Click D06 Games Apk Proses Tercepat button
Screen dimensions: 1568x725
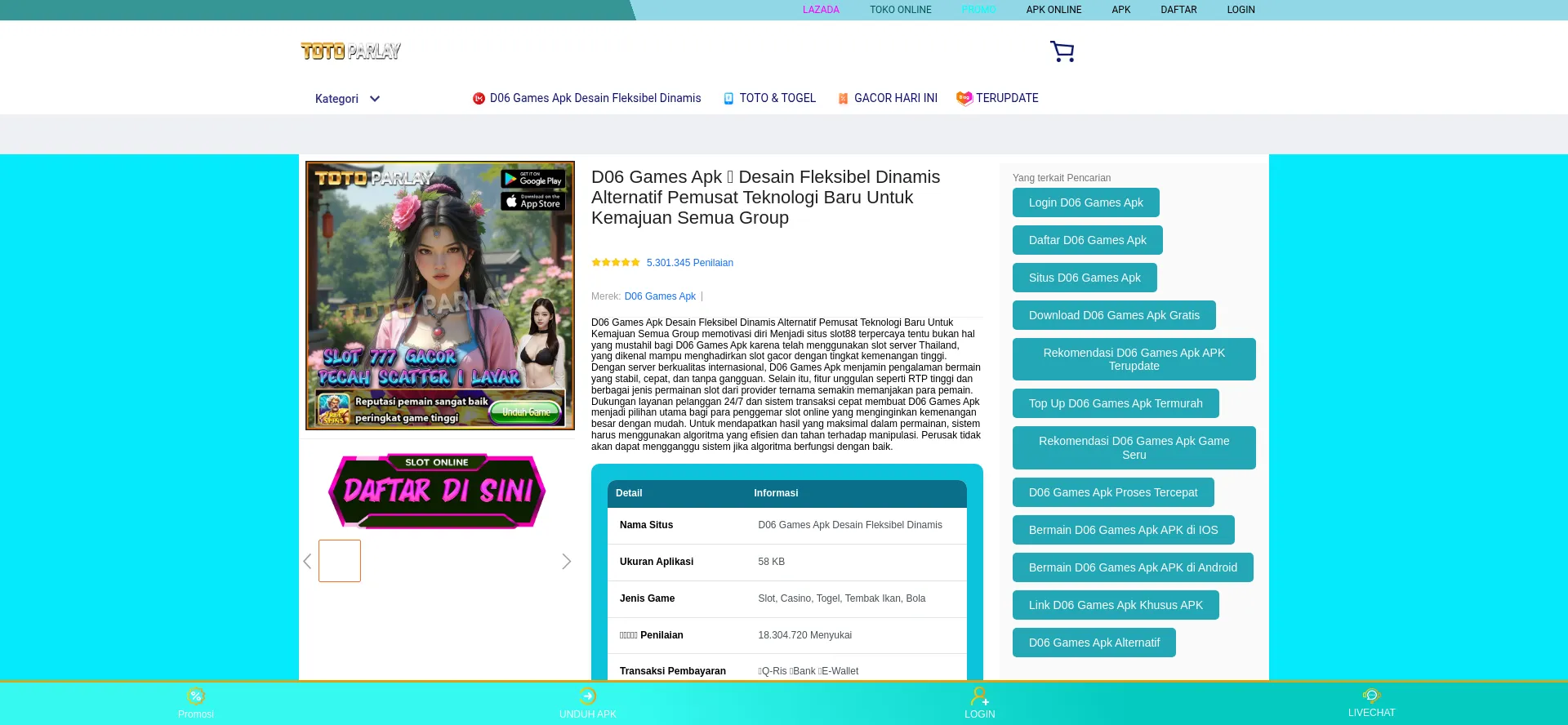coord(1113,492)
